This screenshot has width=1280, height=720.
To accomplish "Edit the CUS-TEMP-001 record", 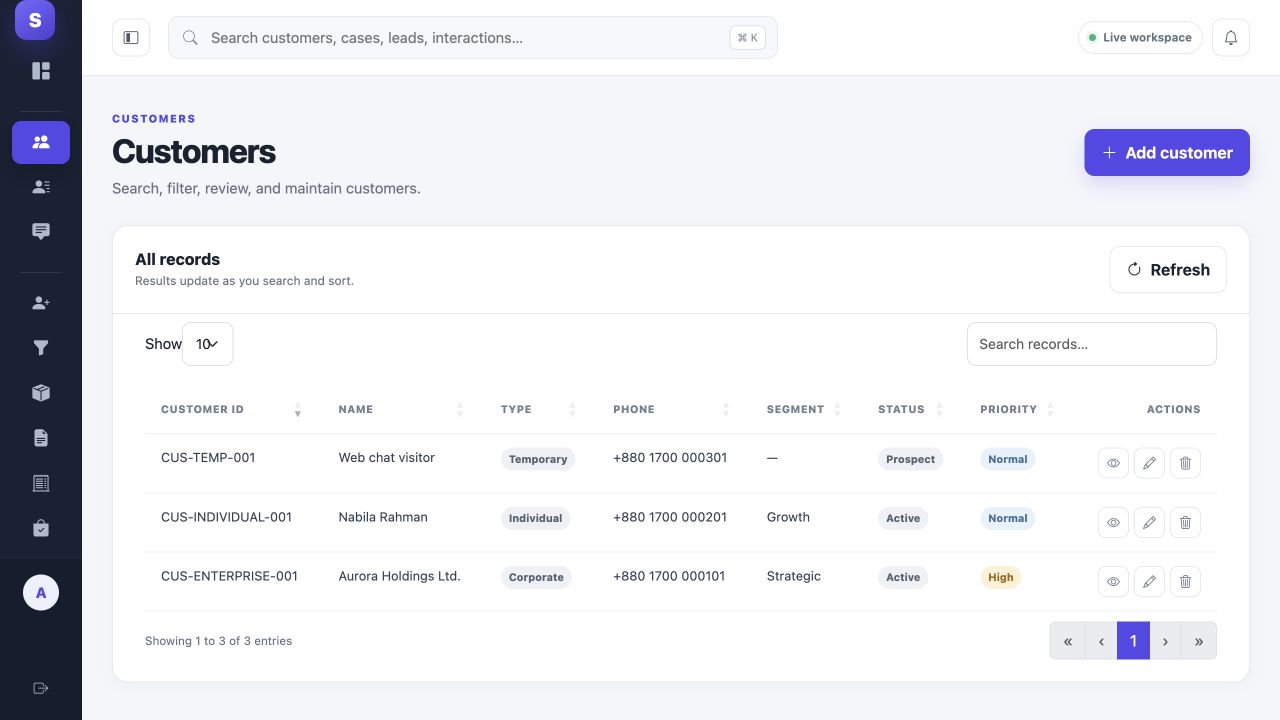I will click(x=1149, y=463).
